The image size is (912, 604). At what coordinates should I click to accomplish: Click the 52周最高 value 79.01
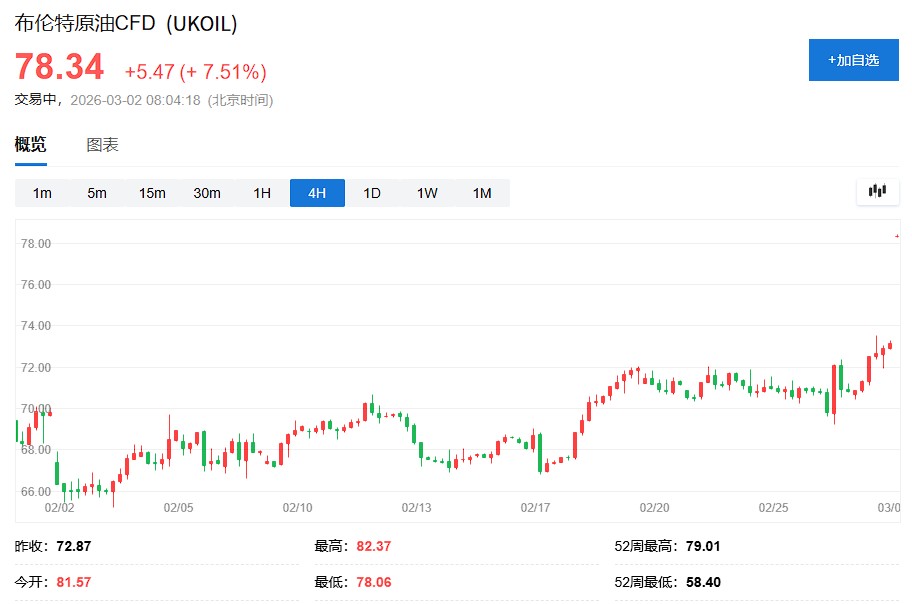coord(699,547)
